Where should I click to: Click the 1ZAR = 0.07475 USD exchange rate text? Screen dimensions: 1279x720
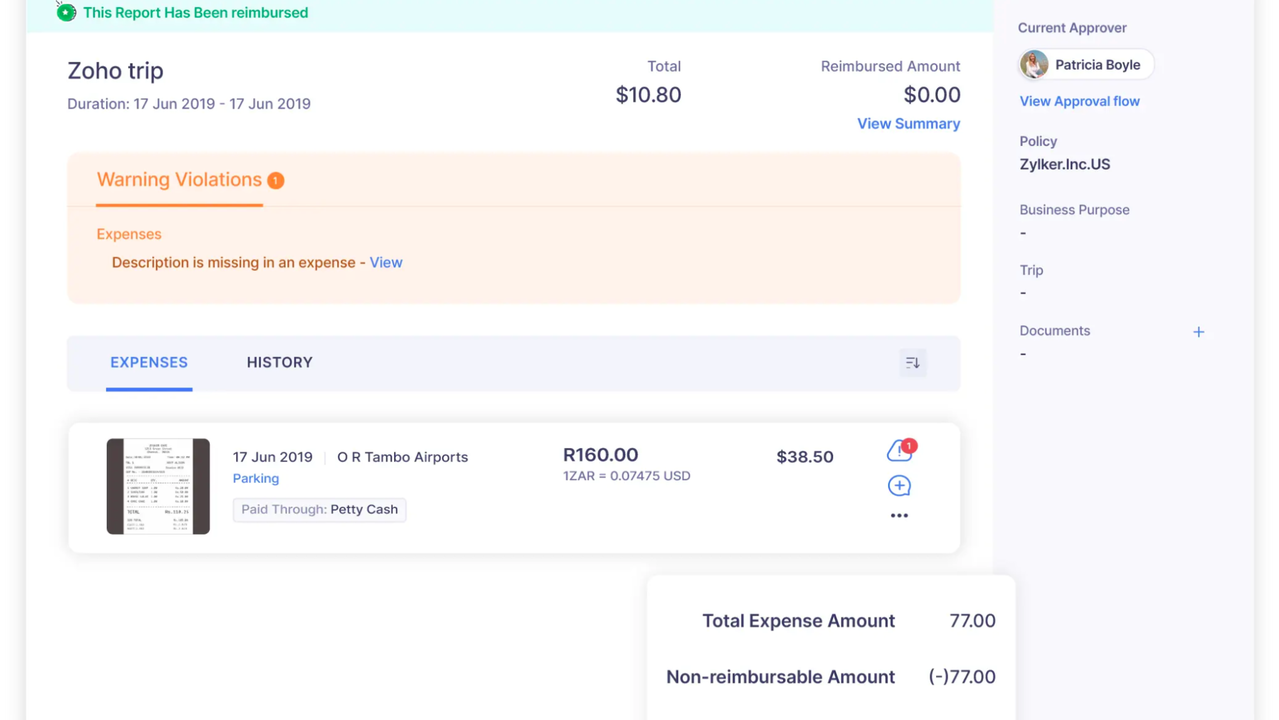point(626,476)
